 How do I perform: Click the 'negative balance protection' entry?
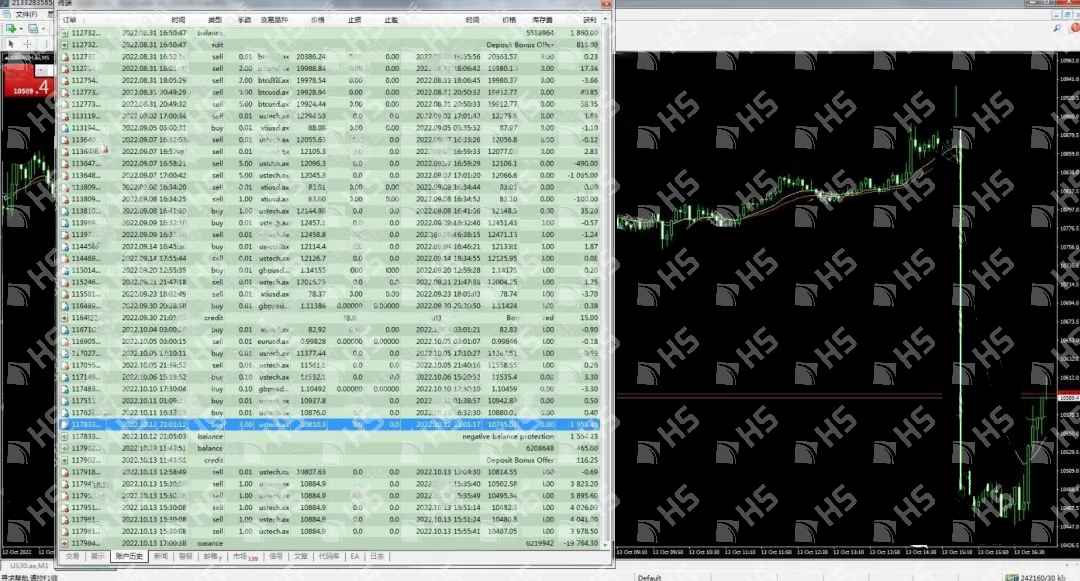508,436
